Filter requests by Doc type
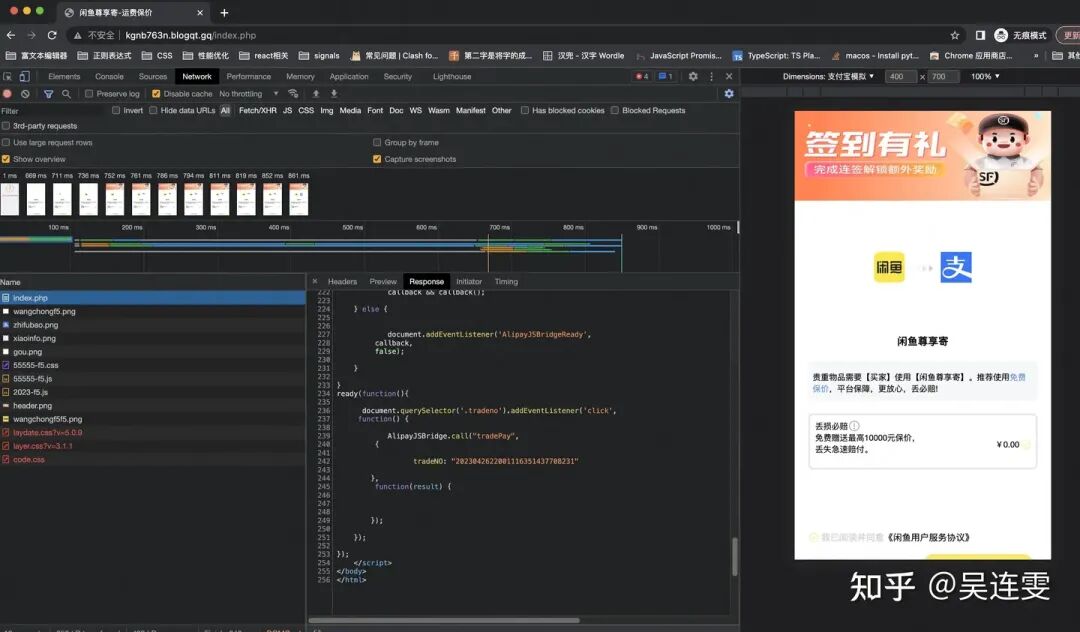 pos(396,110)
